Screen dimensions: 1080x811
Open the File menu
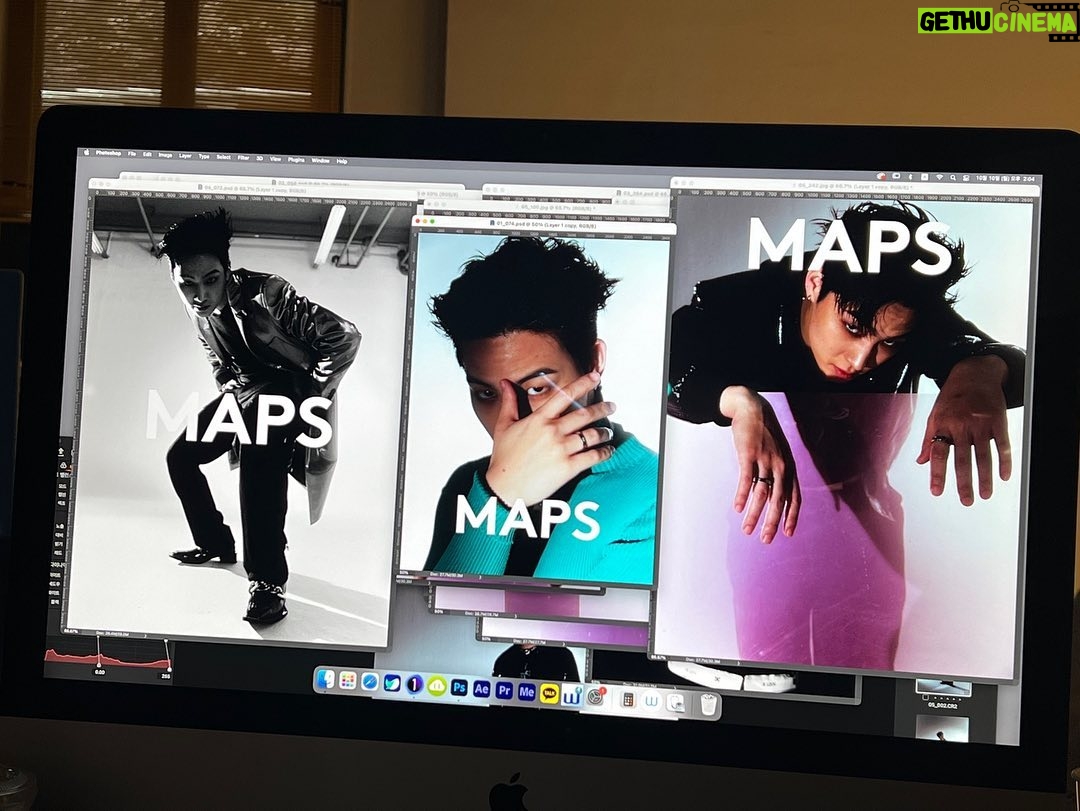[132, 154]
